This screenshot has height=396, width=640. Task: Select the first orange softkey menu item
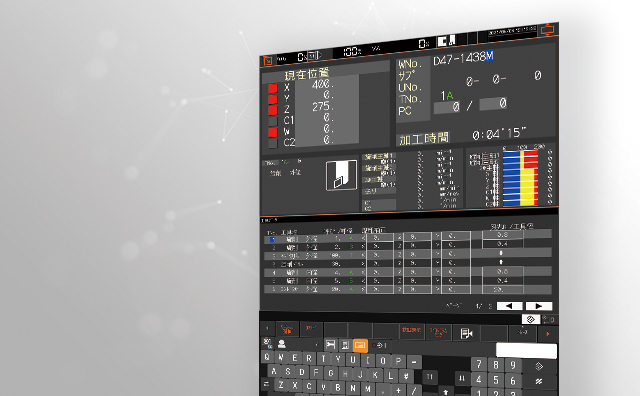tap(287, 329)
